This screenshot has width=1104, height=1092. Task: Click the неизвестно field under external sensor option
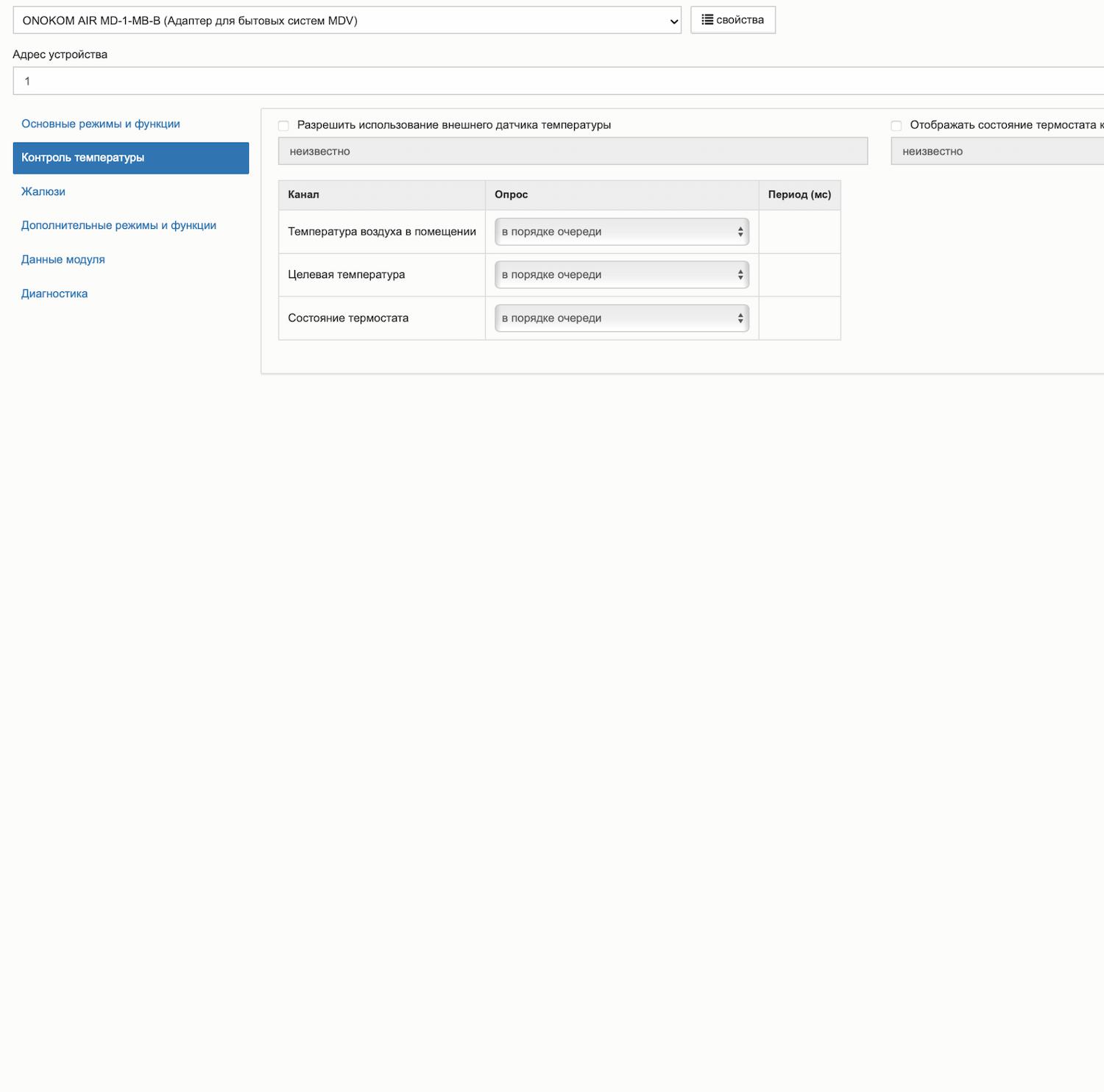point(573,151)
